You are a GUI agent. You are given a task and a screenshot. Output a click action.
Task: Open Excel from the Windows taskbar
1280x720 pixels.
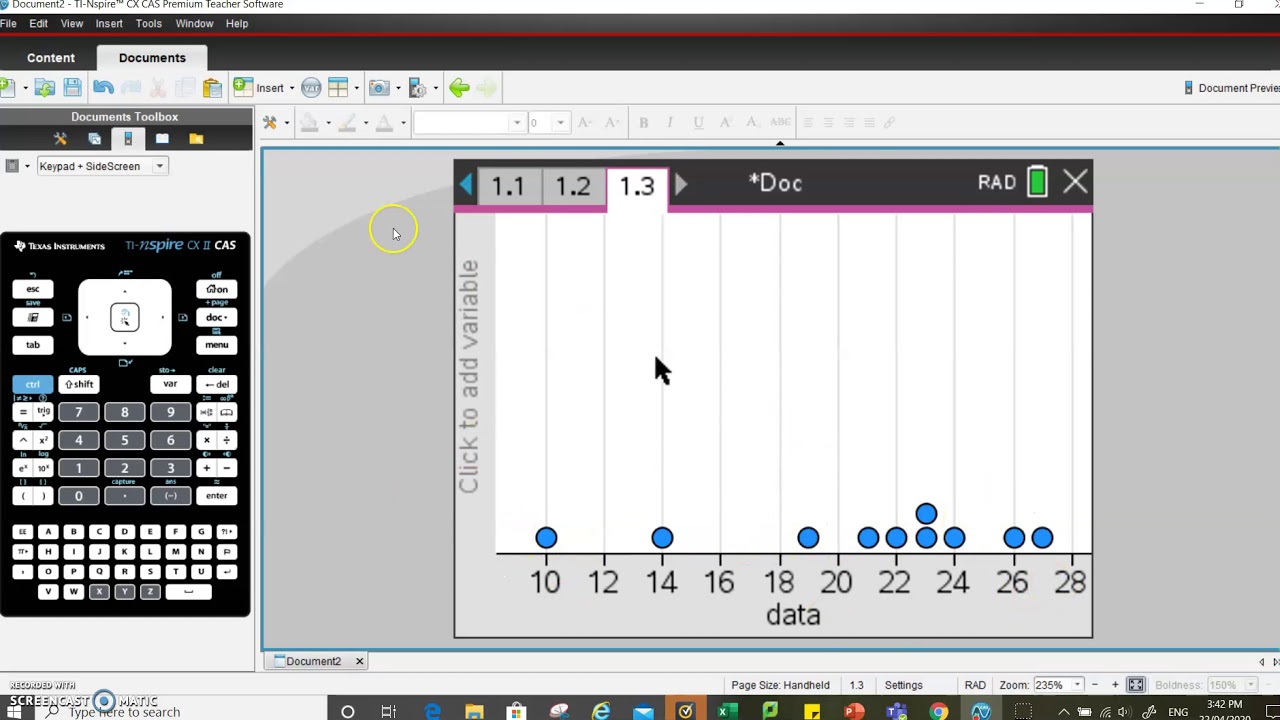[727, 712]
